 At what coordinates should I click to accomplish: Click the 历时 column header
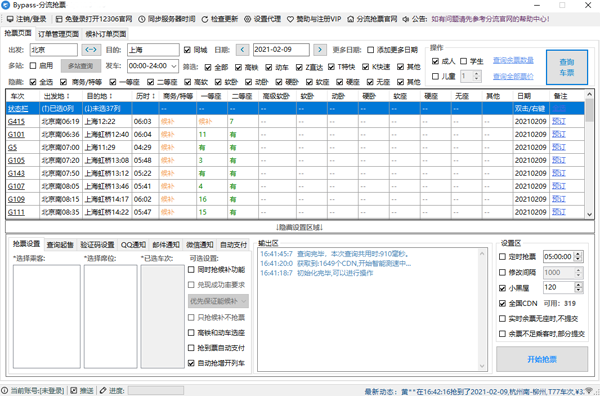pyautogui.click(x=145, y=96)
